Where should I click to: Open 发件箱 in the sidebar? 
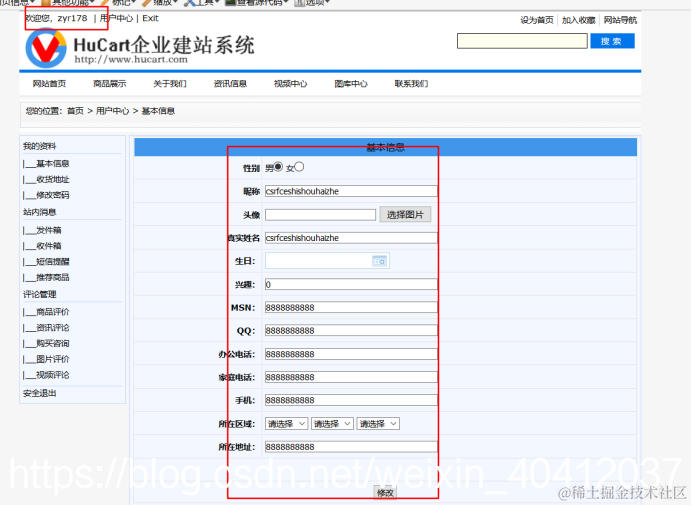[49, 230]
